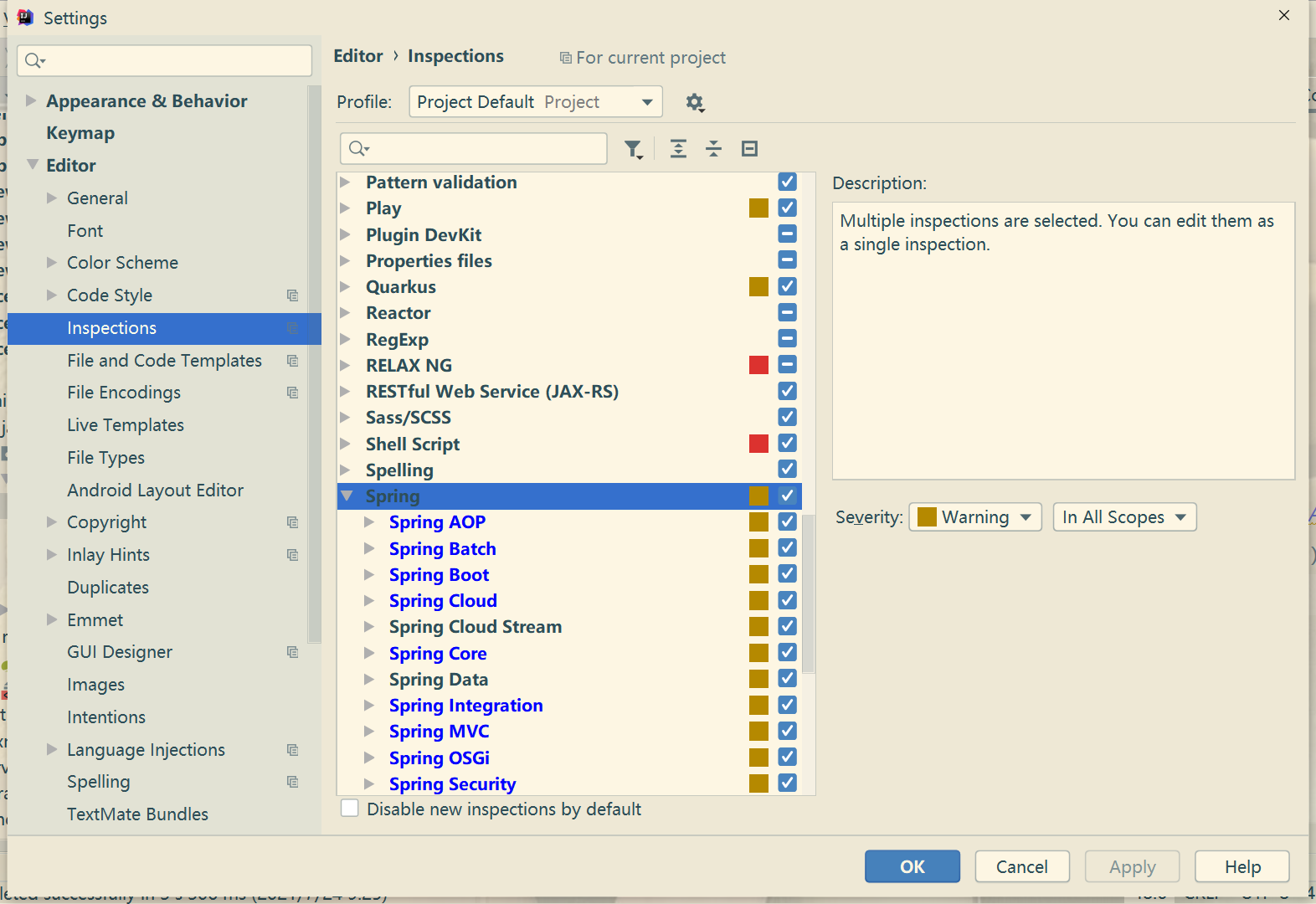This screenshot has height=904, width=1316.
Task: Click the project-level icon beside File Encodings
Action: [x=292, y=393]
